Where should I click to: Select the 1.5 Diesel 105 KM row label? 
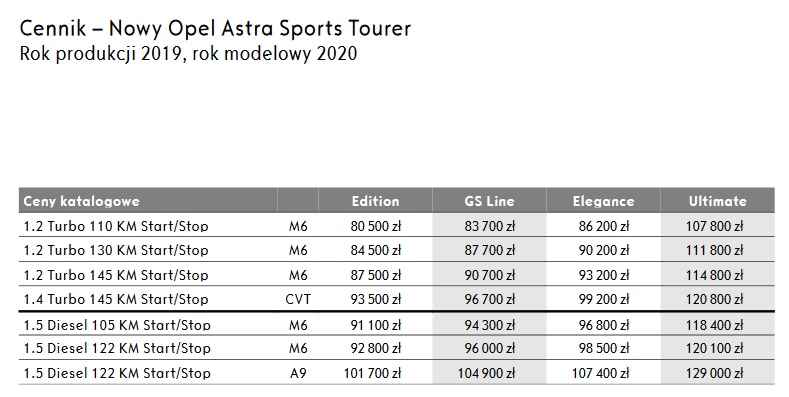pos(117,325)
